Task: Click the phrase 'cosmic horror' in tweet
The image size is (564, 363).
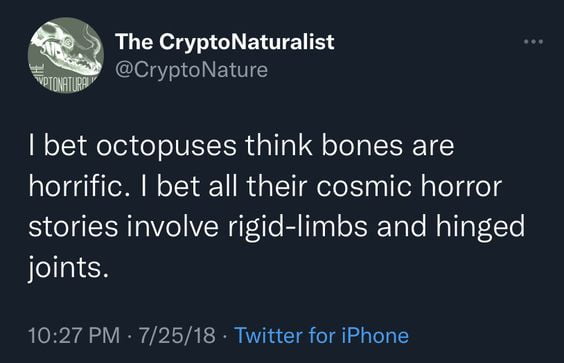Action: (x=409, y=186)
